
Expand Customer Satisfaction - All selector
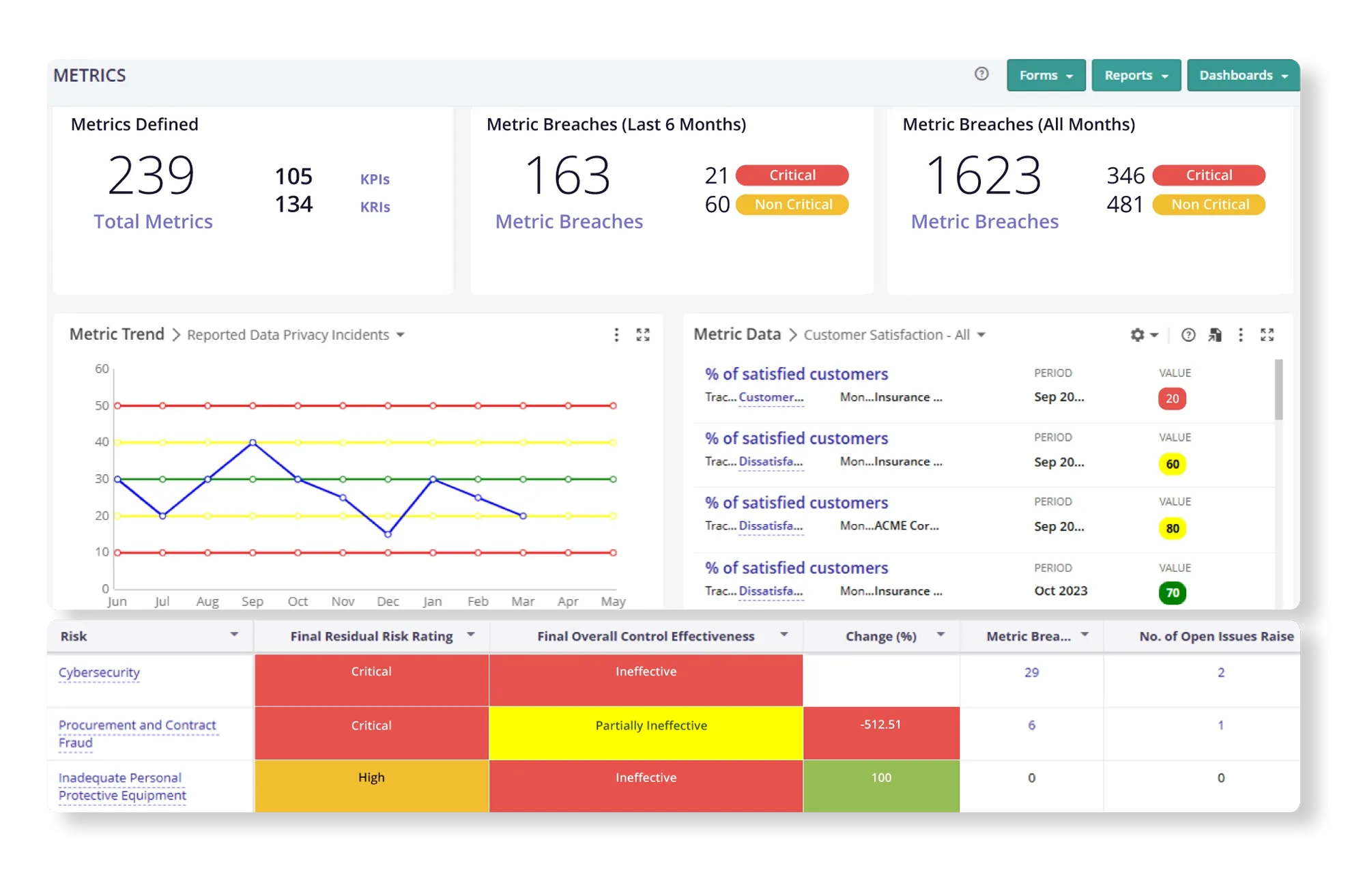895,334
